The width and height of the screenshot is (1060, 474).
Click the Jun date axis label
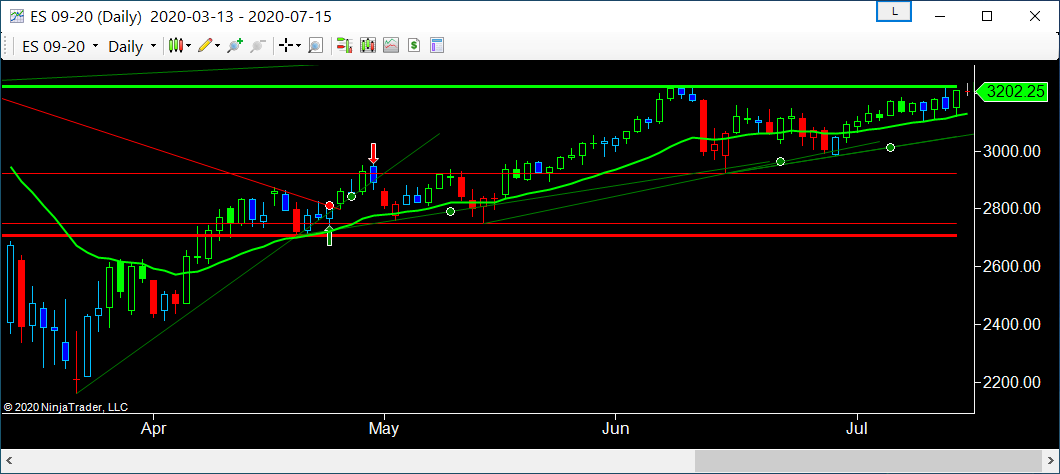pos(615,429)
